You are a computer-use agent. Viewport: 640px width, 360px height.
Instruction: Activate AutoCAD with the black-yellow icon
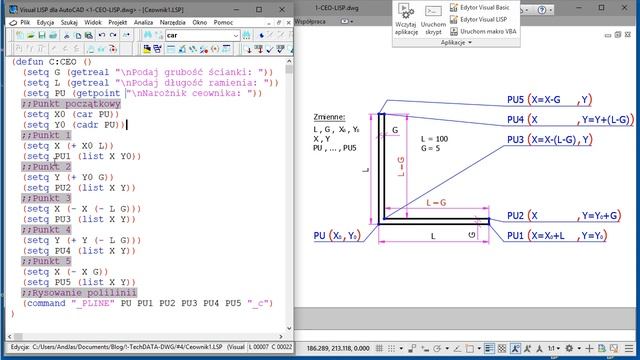pyautogui.click(x=147, y=49)
